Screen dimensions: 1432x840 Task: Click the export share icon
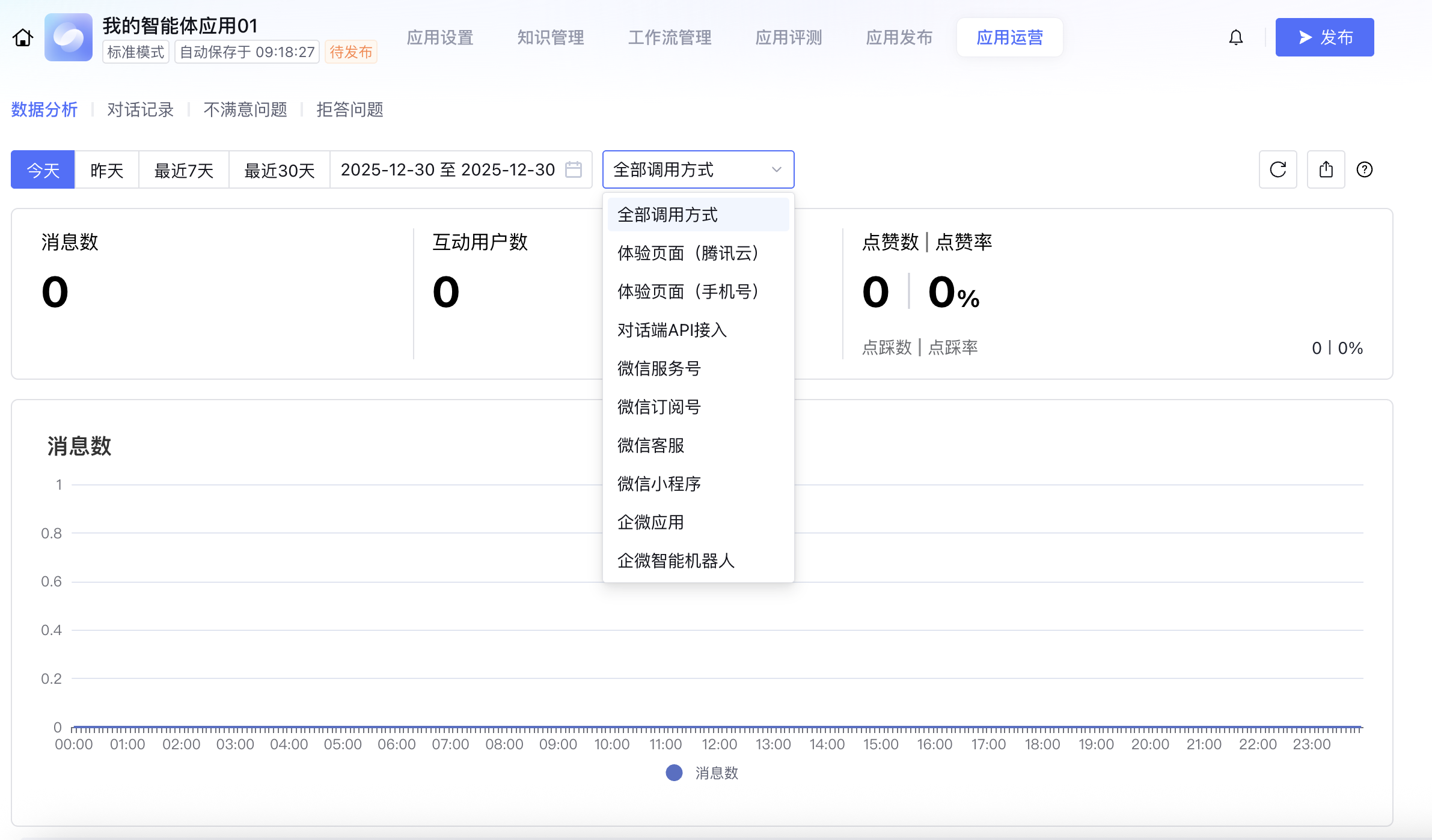coord(1326,170)
